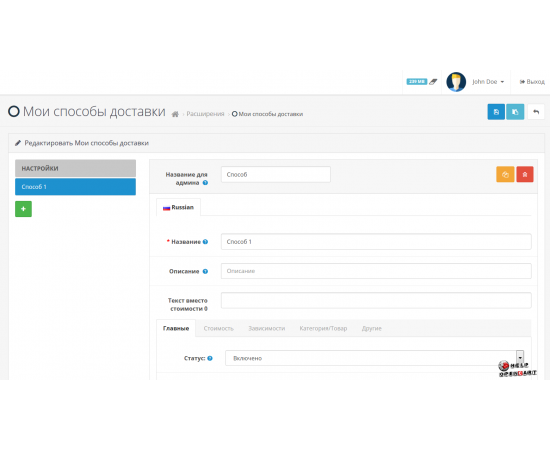Click the orange copy method button
Screen dimensions: 550x450
pos(505,174)
